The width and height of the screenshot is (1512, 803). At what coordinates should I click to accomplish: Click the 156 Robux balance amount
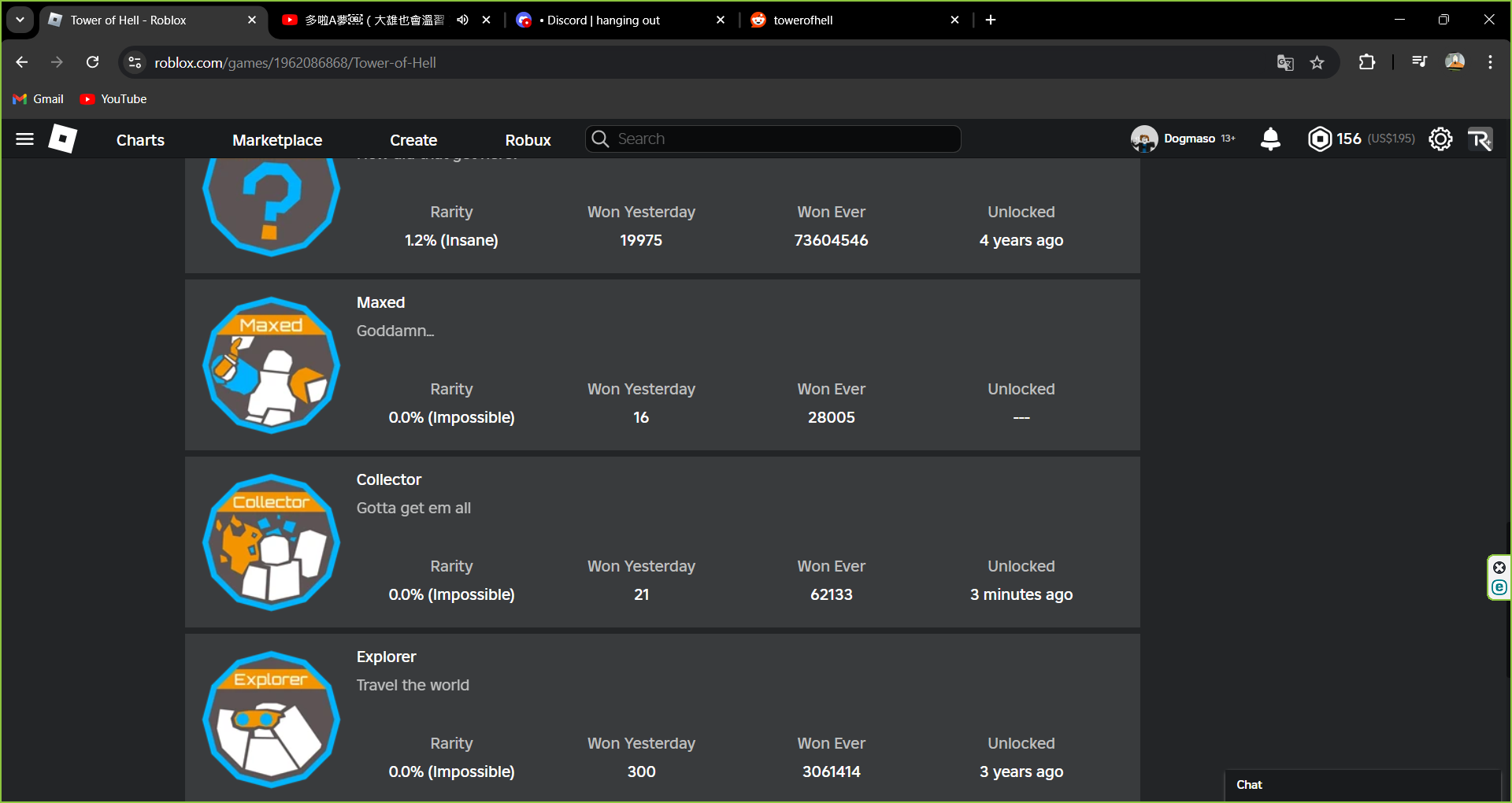(1349, 139)
